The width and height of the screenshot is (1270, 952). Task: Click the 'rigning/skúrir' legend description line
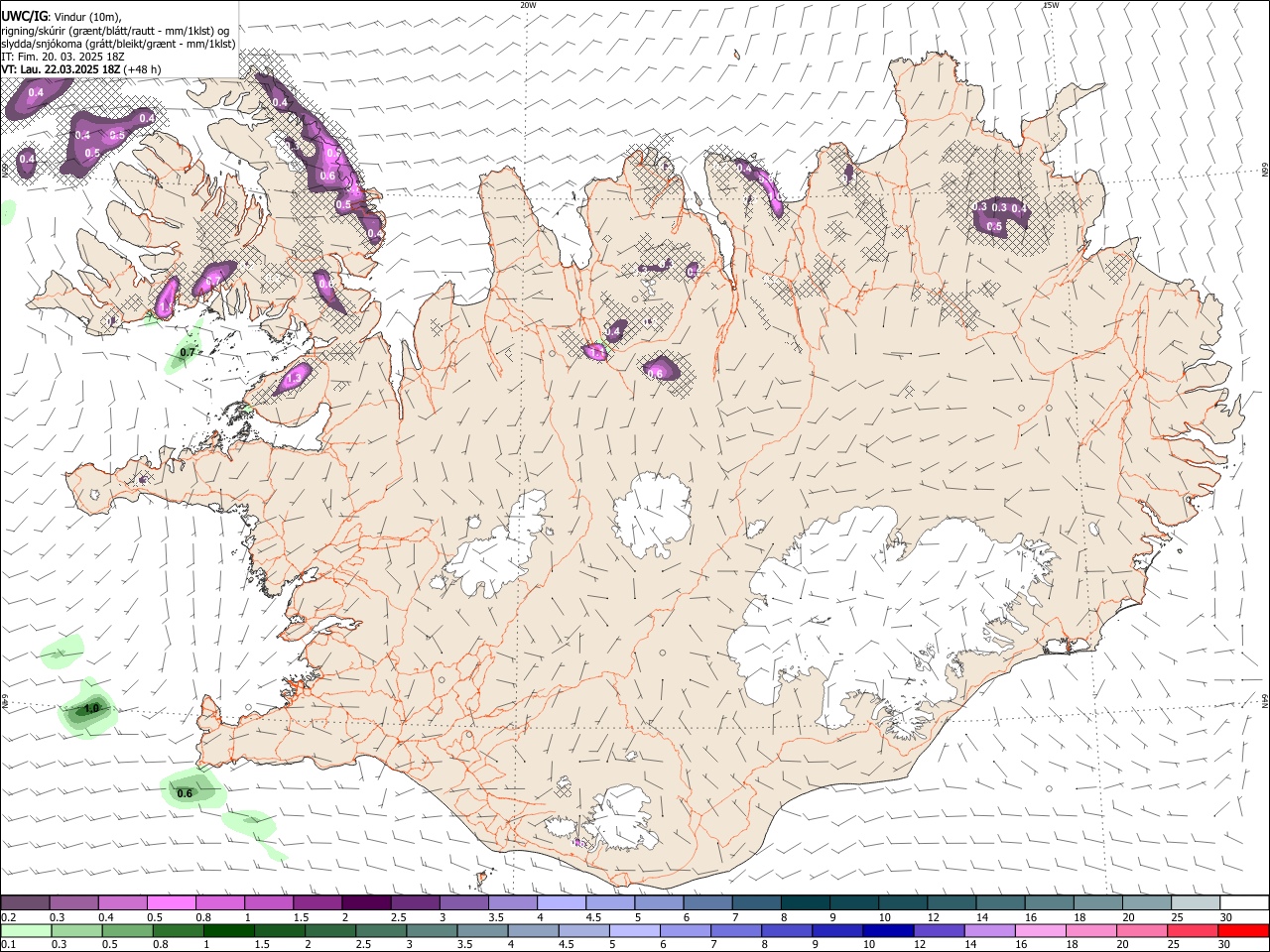tap(114, 31)
